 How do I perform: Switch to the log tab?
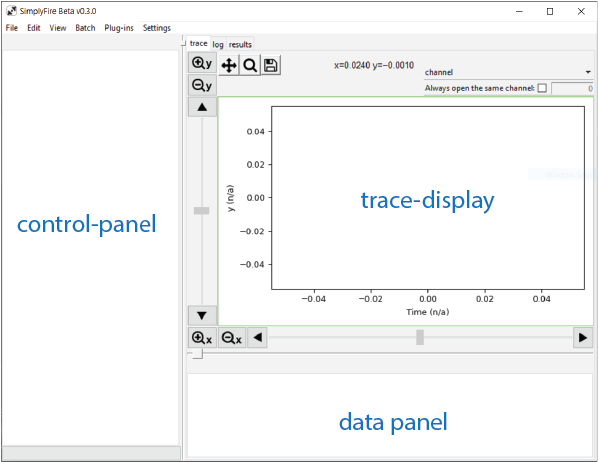pos(218,45)
